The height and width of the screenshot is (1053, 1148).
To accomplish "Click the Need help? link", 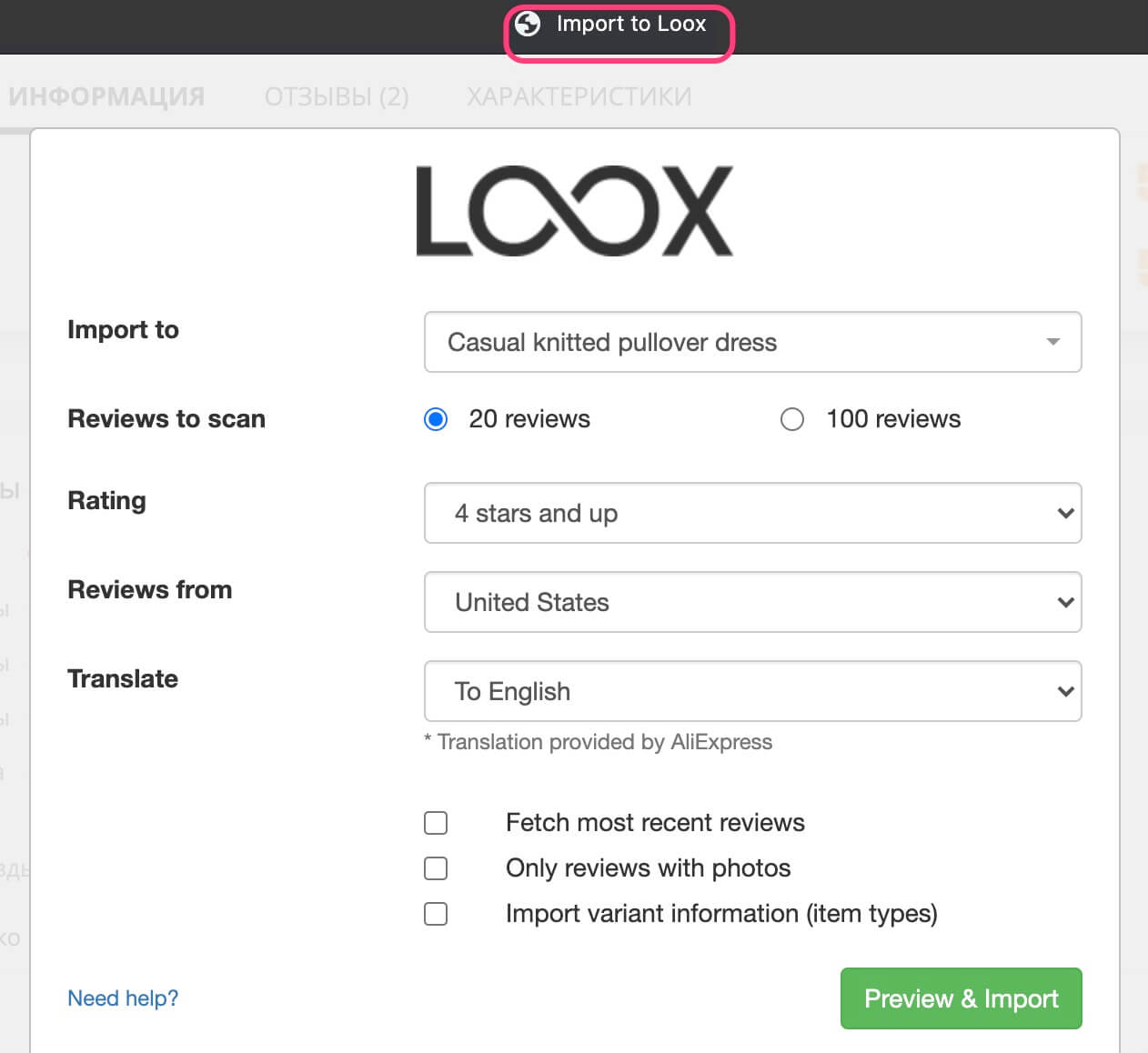I will 123,998.
